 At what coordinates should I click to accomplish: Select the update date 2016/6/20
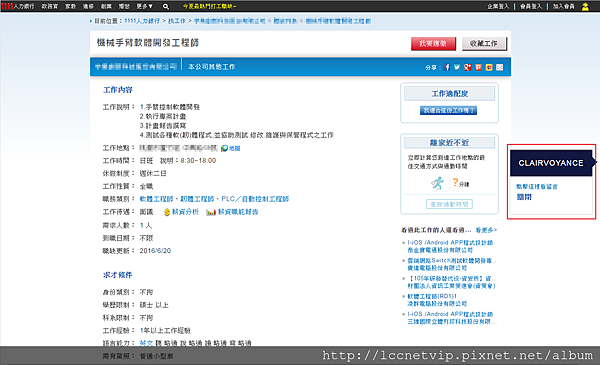155,251
